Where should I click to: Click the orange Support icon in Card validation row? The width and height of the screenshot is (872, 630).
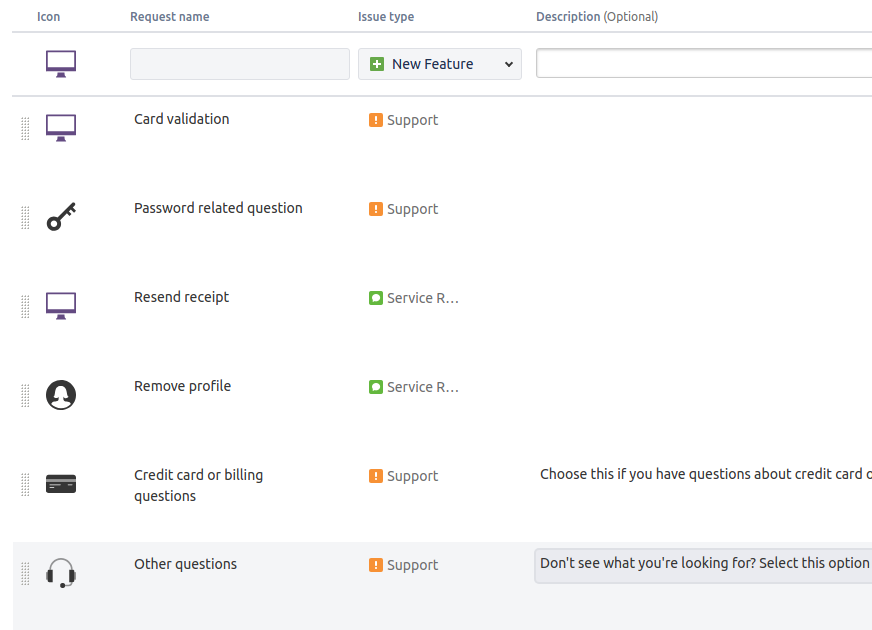(376, 120)
